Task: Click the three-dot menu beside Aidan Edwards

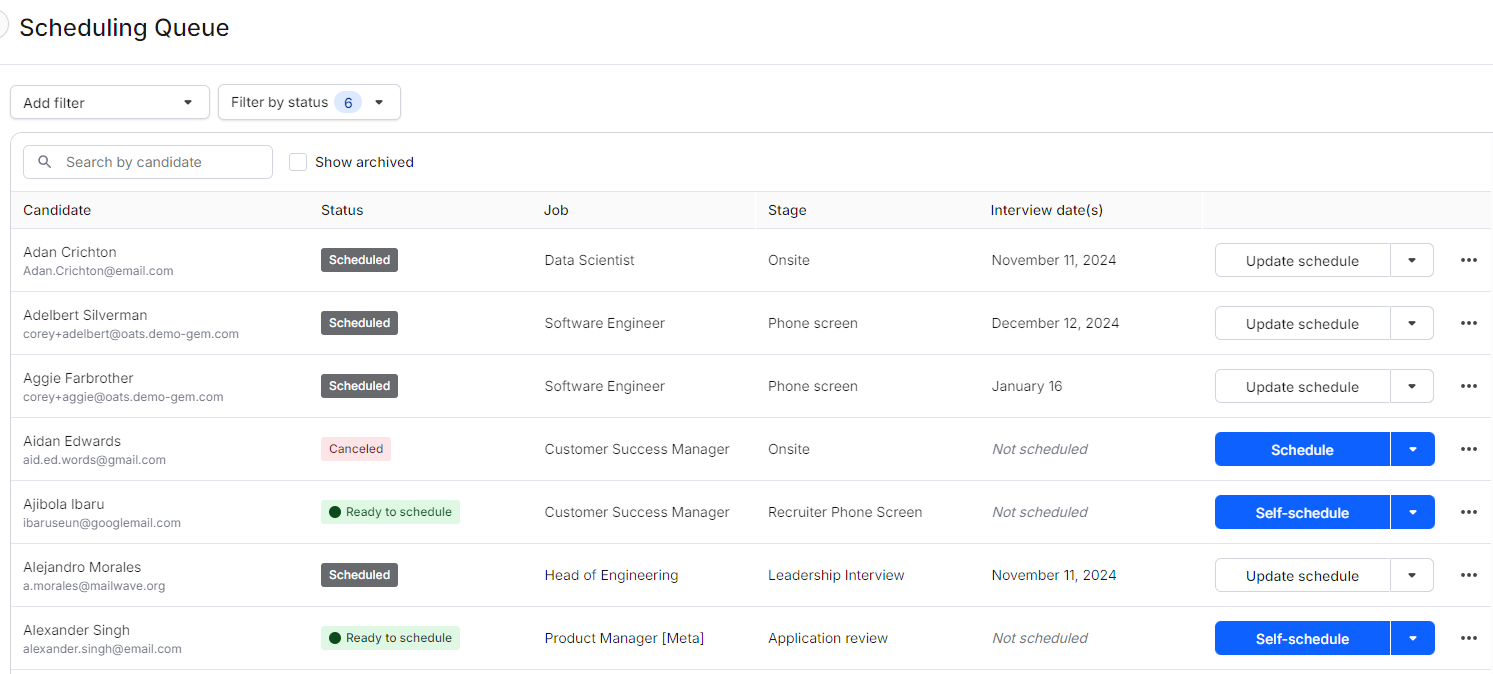Action: click(x=1468, y=449)
